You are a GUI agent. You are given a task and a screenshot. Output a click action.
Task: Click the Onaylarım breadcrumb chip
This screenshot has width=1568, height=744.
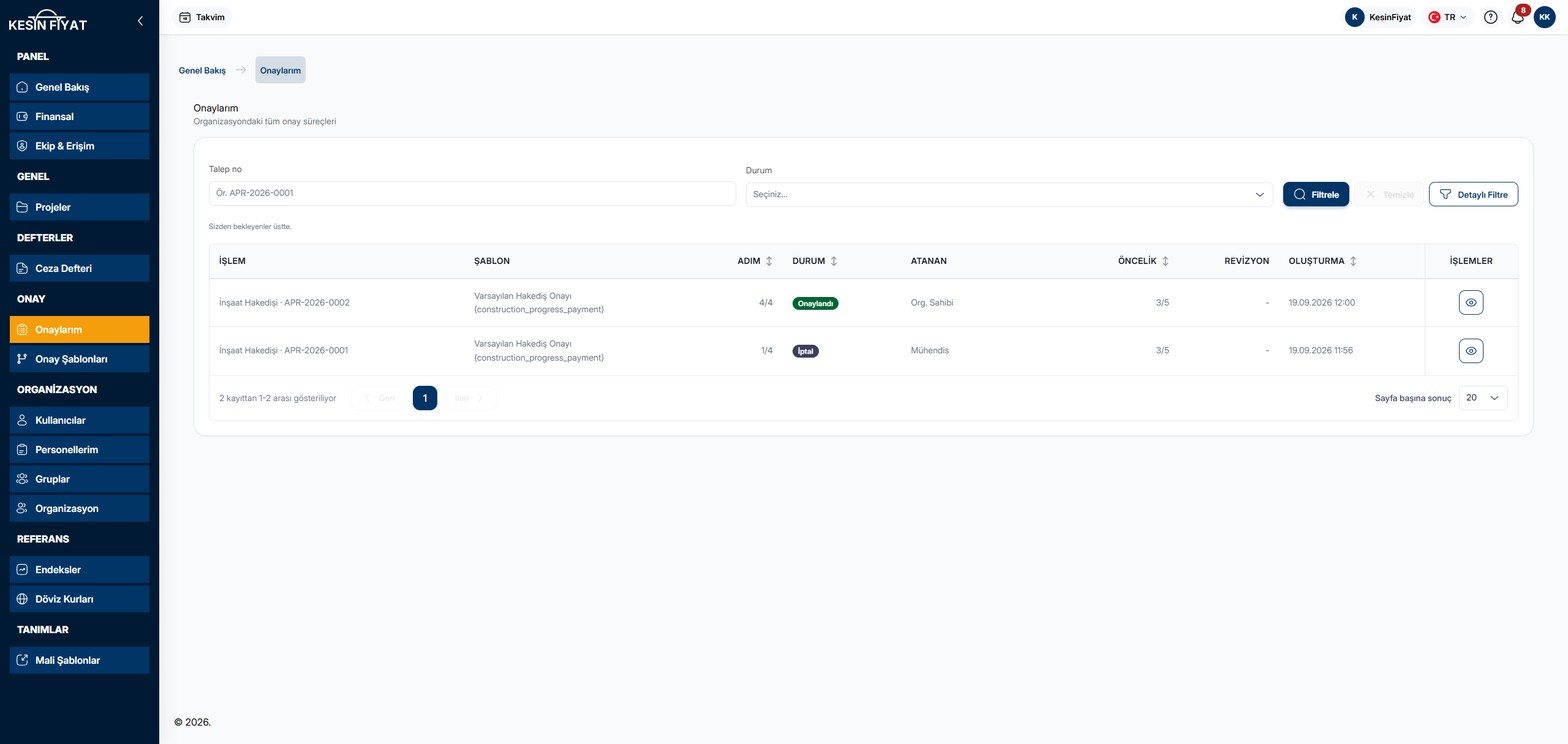coord(280,70)
